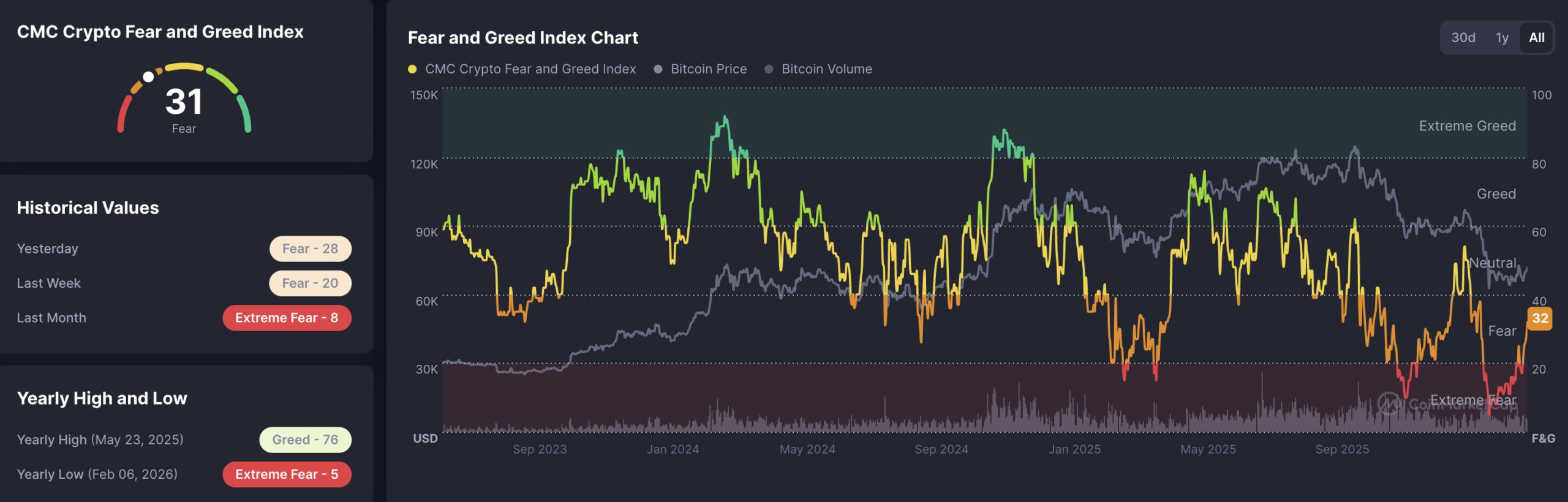Toggle CMC Crypto Fear and Greed Index series
Image resolution: width=1568 pixels, height=502 pixels.
coord(530,69)
